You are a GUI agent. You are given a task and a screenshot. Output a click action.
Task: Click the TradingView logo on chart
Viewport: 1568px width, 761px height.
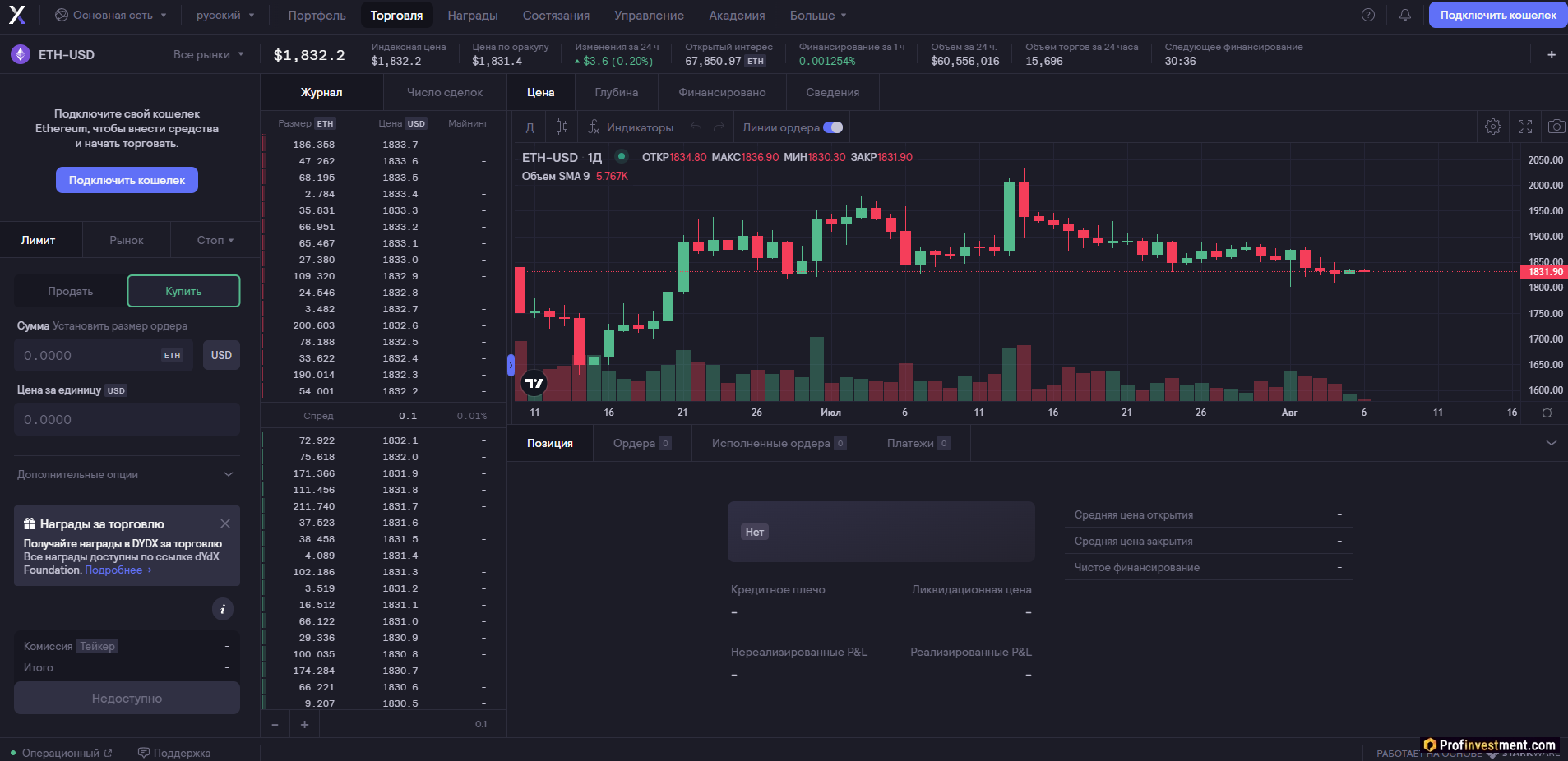coord(534,383)
